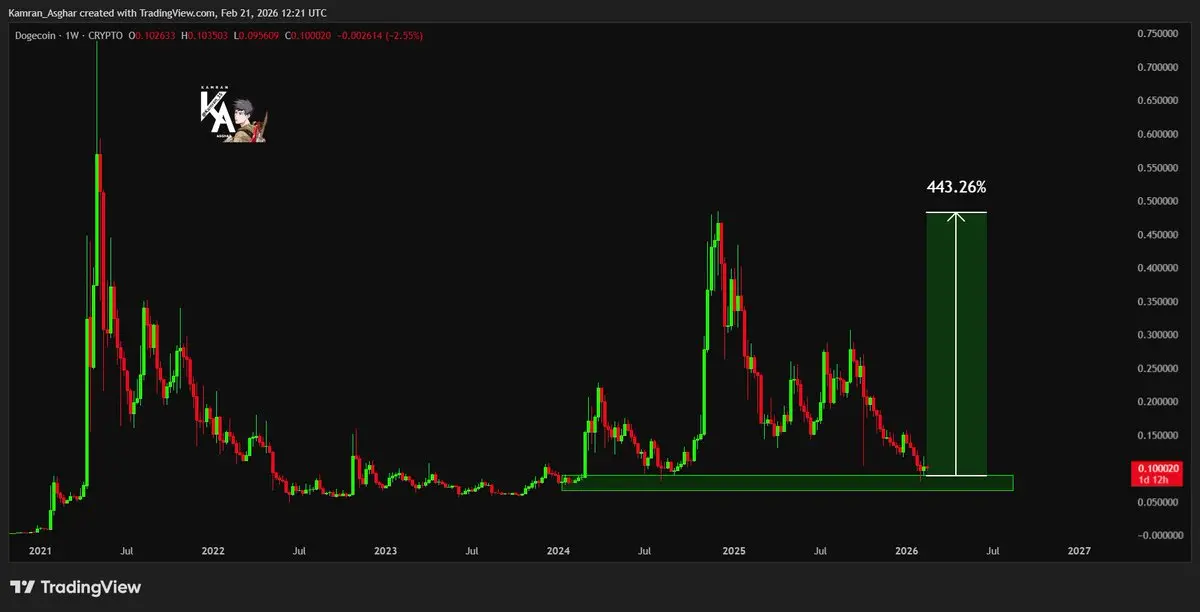Click the 2021 label on time axis
The width and height of the screenshot is (1200, 612).
tap(40, 551)
